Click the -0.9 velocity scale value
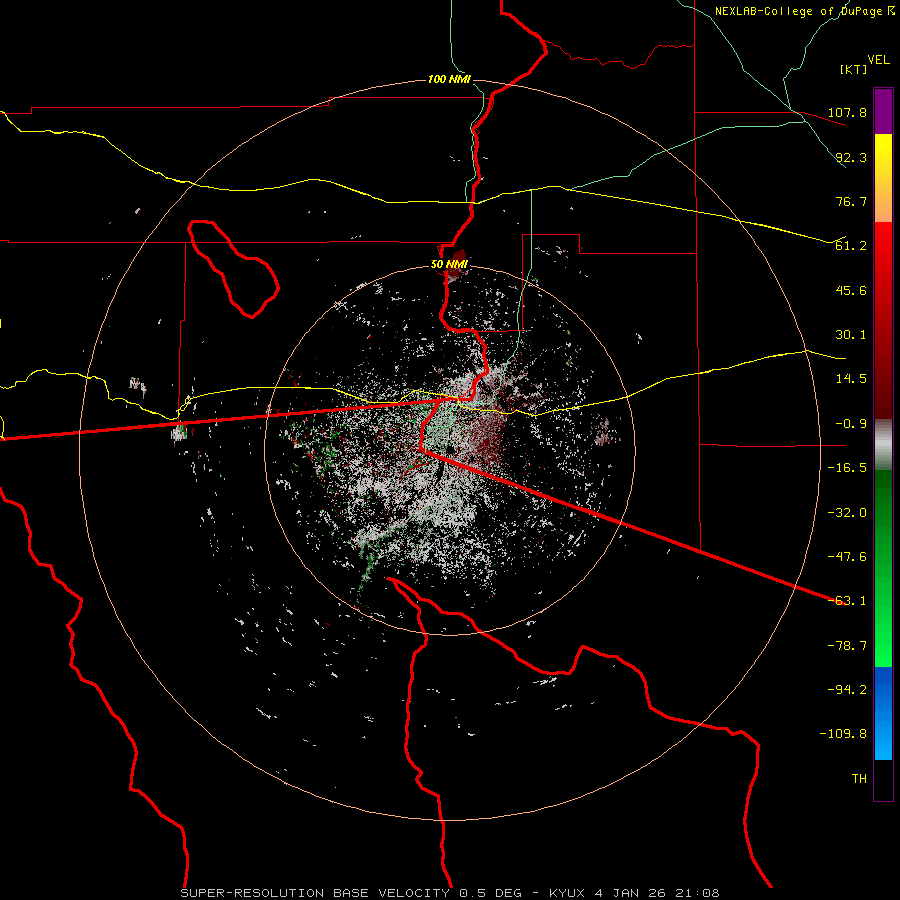Viewport: 900px width, 900px height. (851, 424)
